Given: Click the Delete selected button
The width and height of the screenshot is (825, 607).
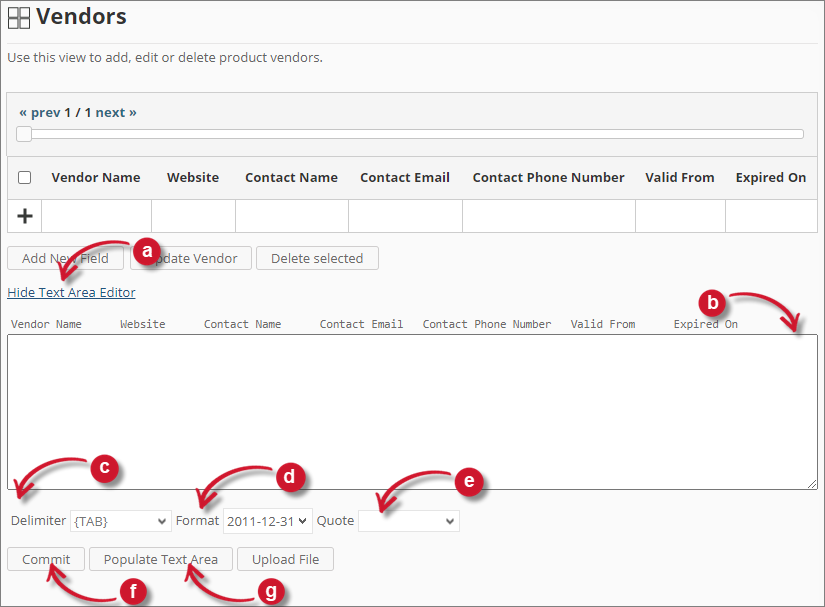Looking at the screenshot, I should point(317,258).
